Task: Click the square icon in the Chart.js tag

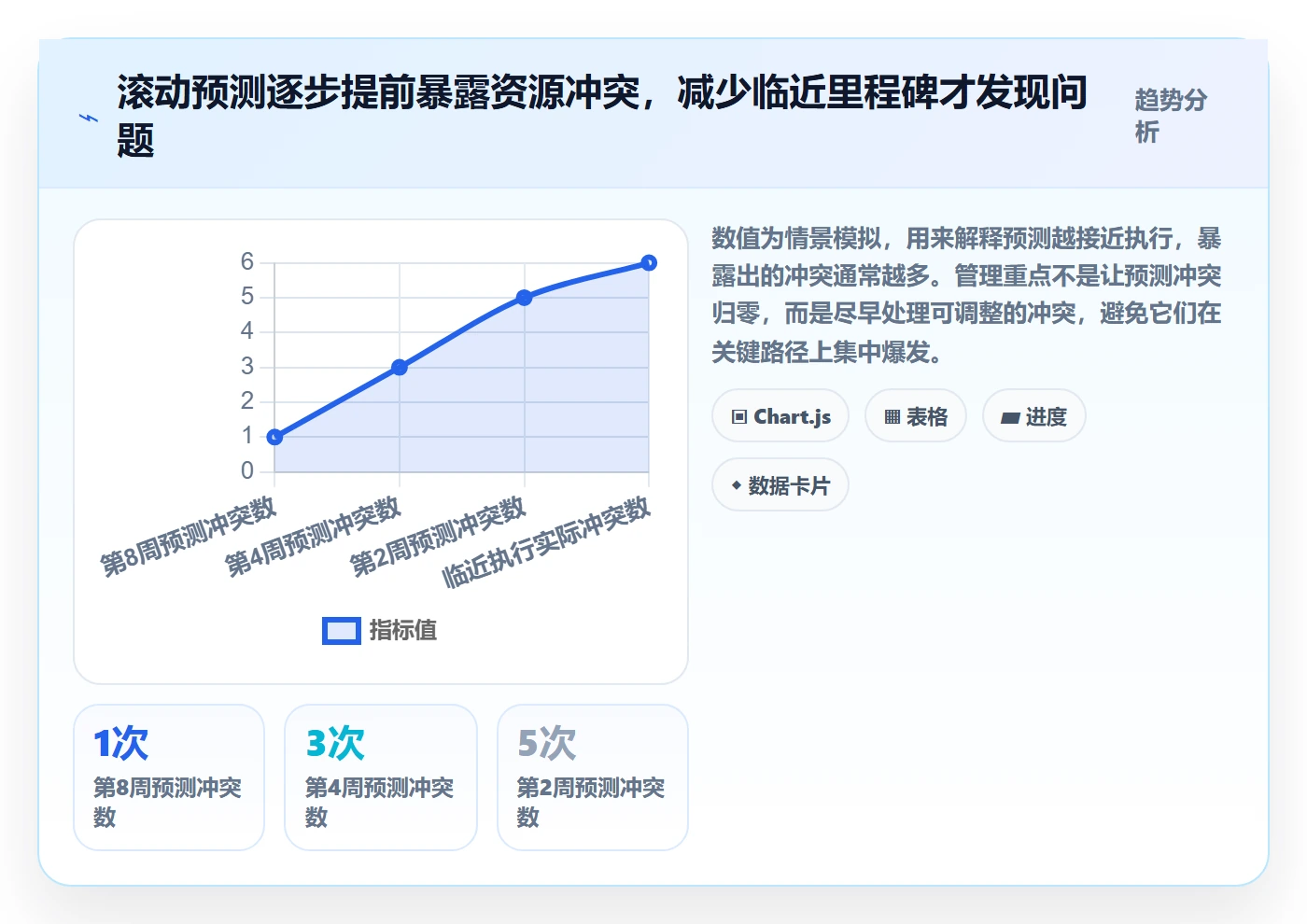Action: tap(739, 417)
